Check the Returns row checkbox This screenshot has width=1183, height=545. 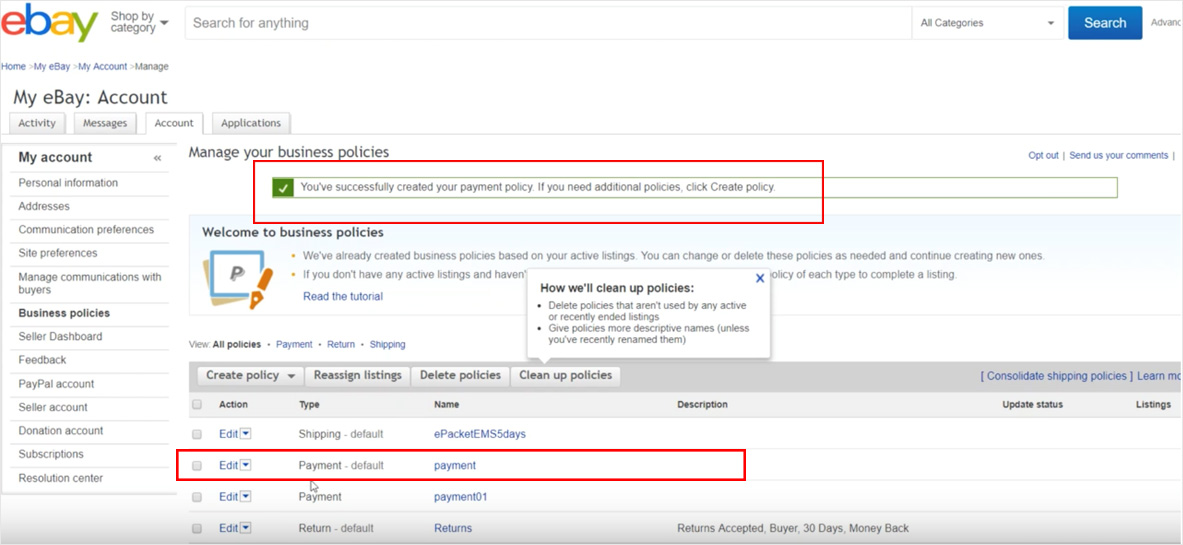[197, 528]
